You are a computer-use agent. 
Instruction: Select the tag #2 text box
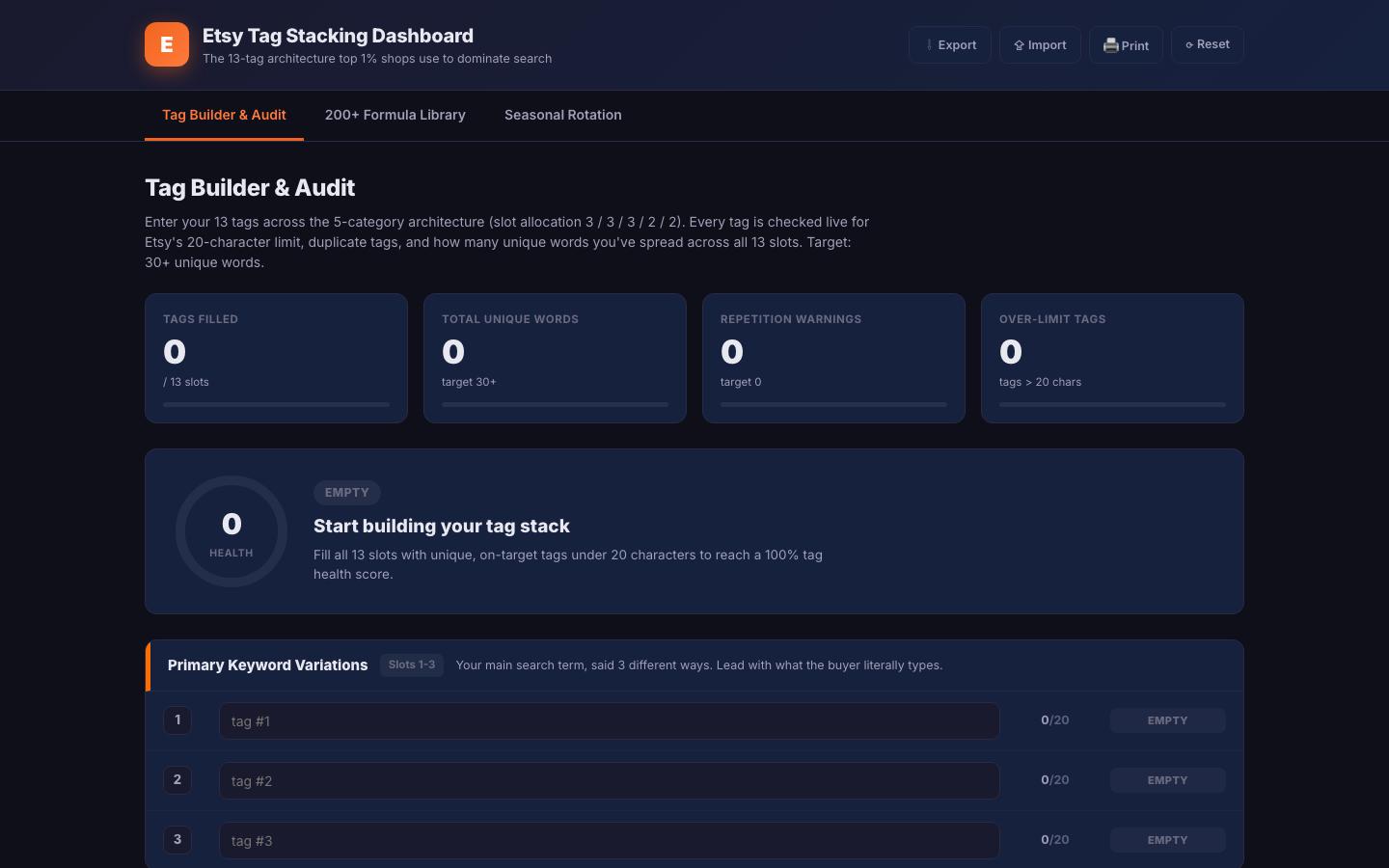point(610,781)
